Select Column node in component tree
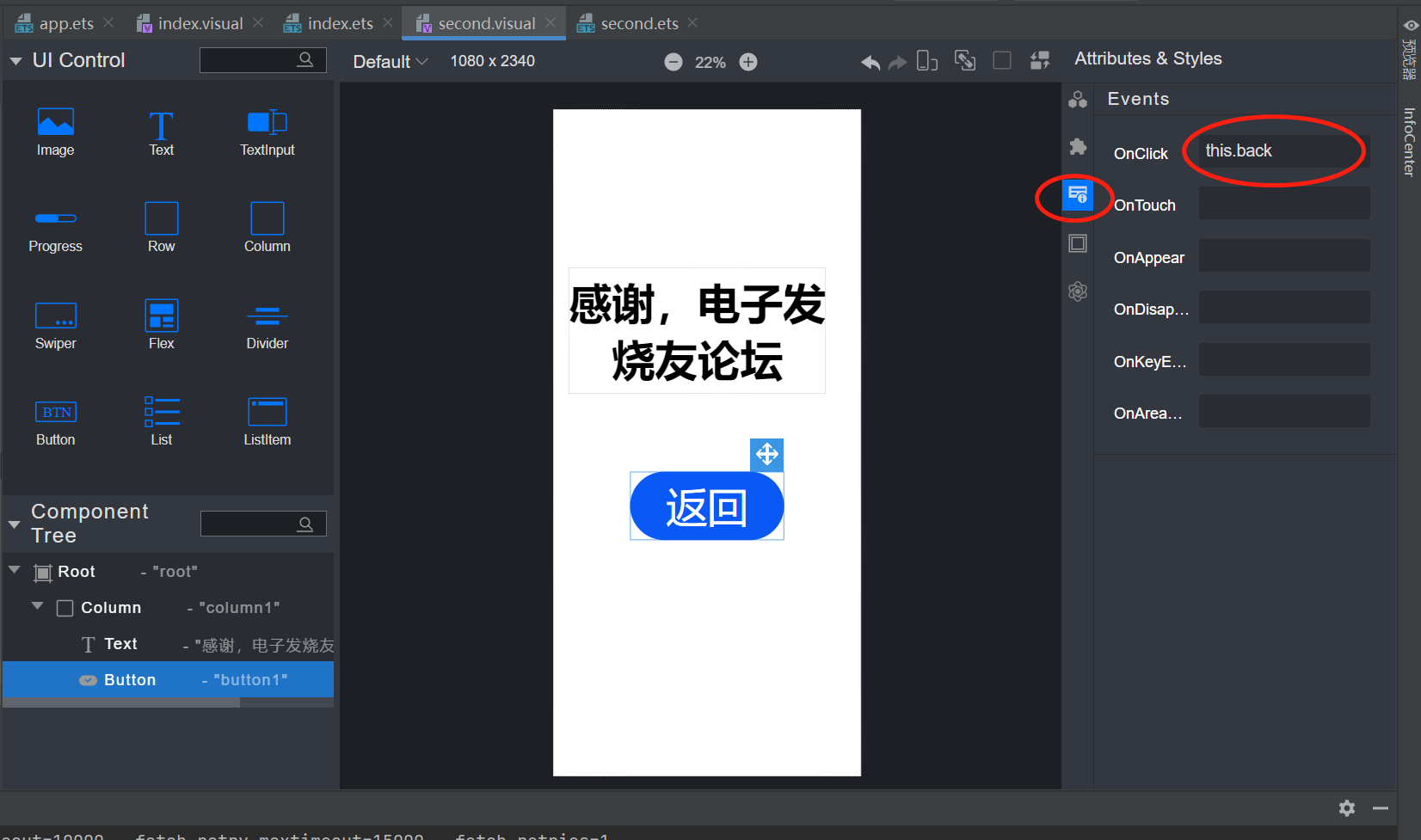The image size is (1421, 840). pos(168,608)
